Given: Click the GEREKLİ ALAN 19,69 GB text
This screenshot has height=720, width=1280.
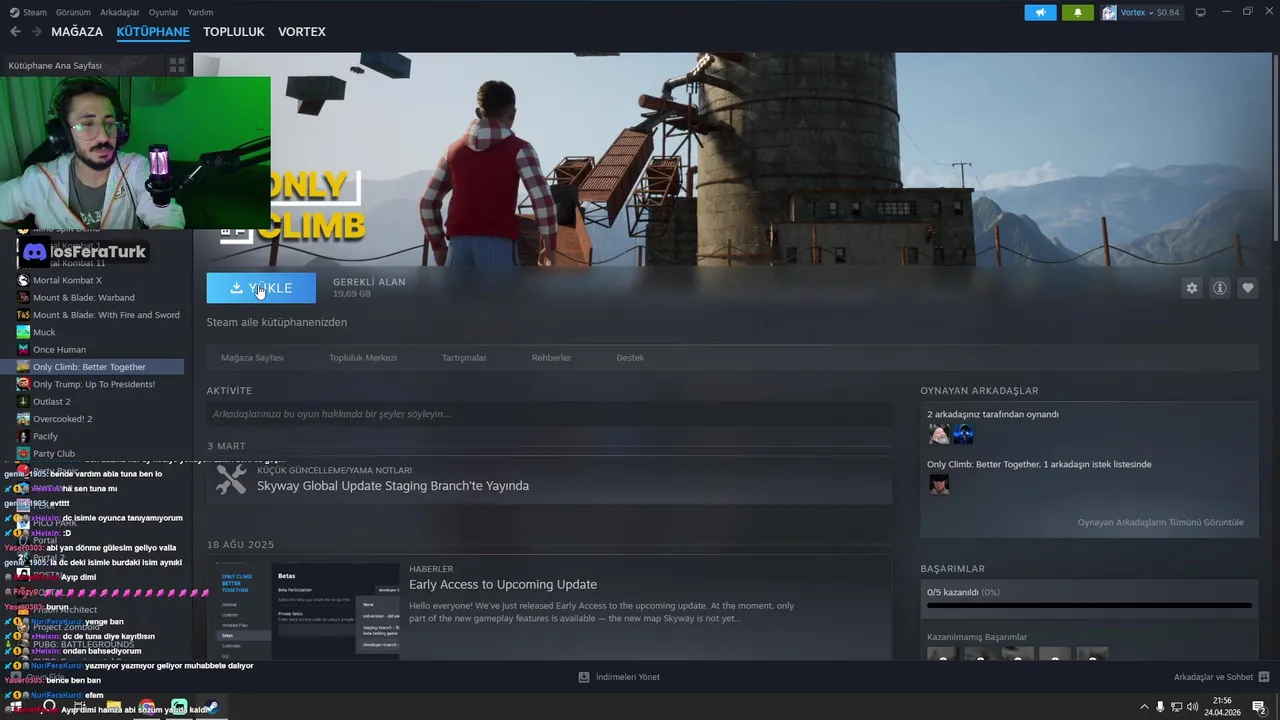Looking at the screenshot, I should (369, 287).
